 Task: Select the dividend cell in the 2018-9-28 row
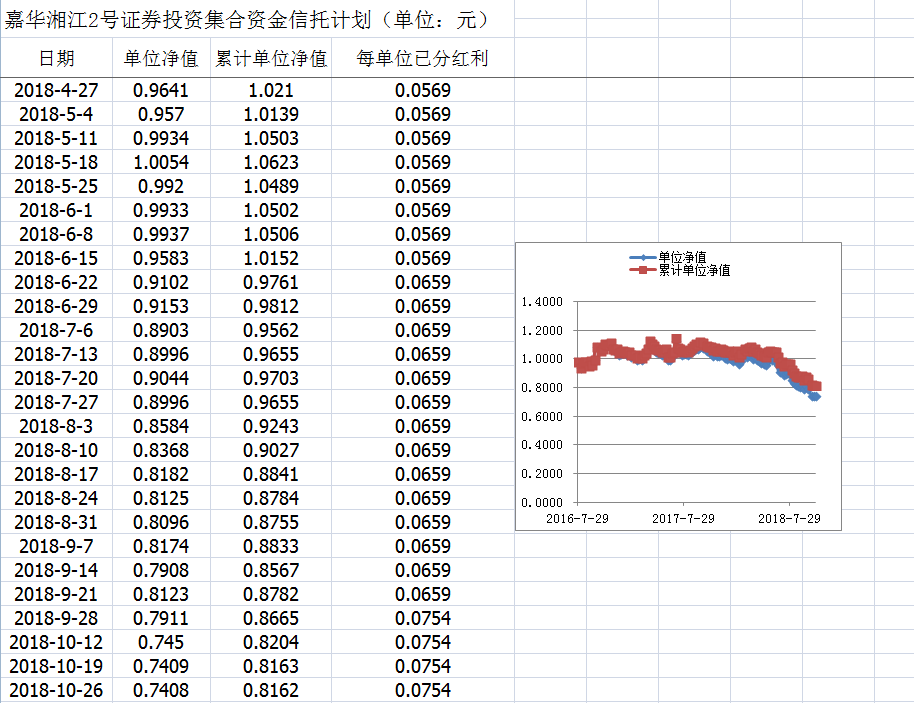click(423, 617)
